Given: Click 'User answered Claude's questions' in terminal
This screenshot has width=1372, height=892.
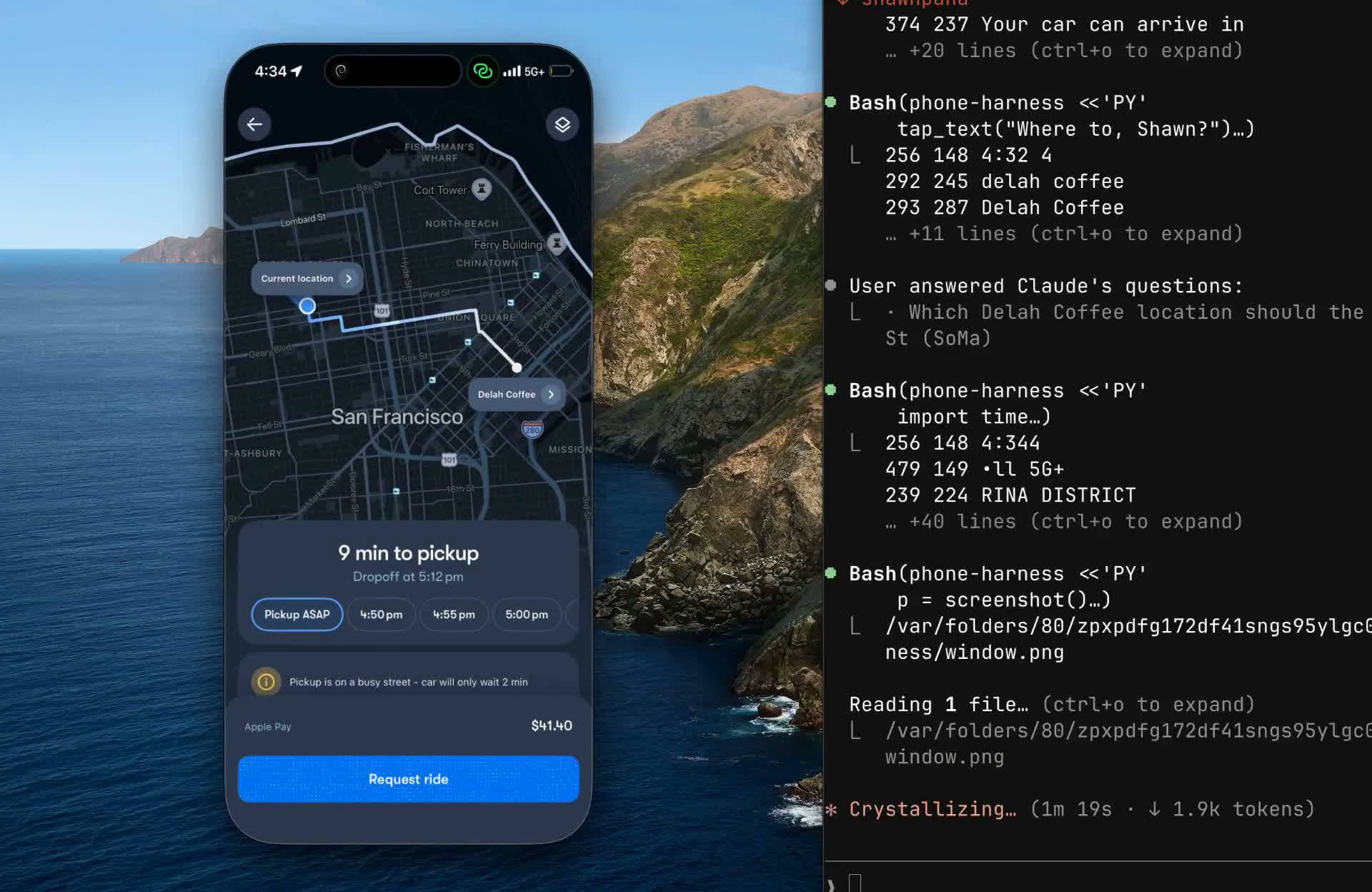Looking at the screenshot, I should coord(1046,286).
